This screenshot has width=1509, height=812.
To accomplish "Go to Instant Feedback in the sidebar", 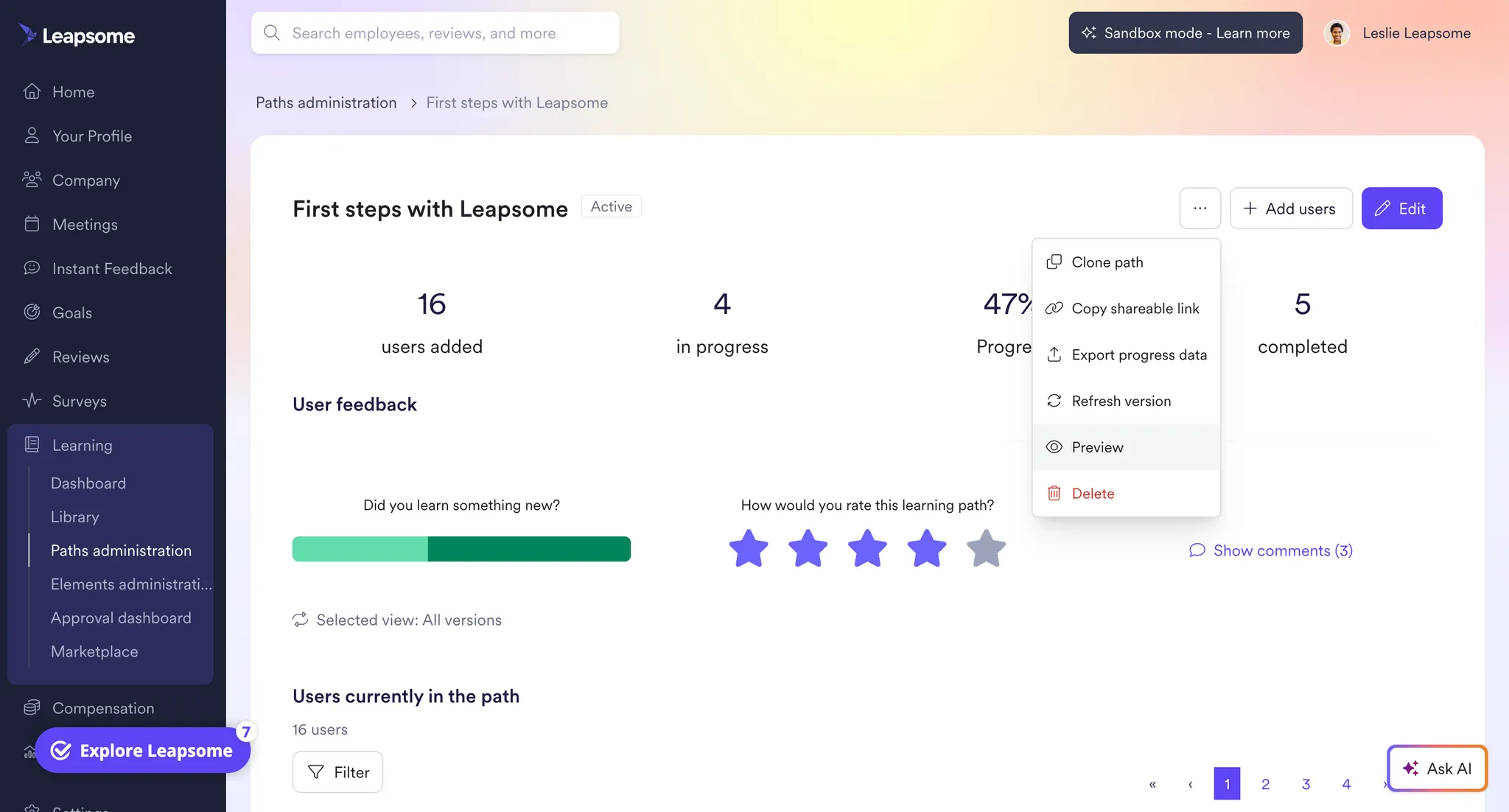I will (111, 269).
